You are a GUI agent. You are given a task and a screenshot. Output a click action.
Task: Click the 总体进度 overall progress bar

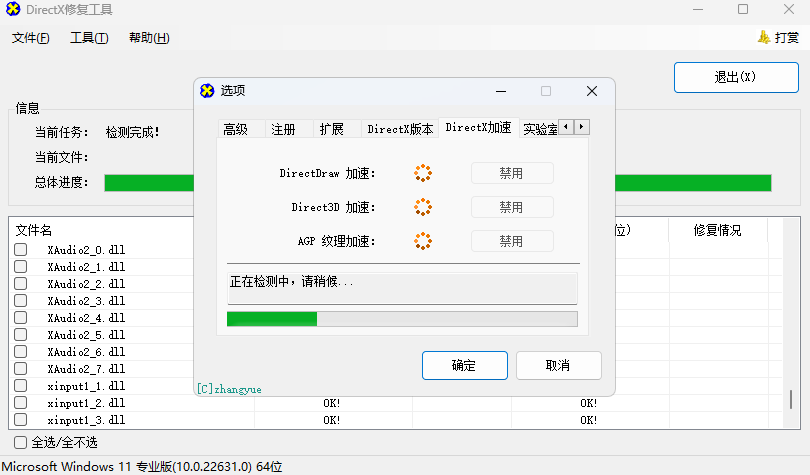pos(438,183)
